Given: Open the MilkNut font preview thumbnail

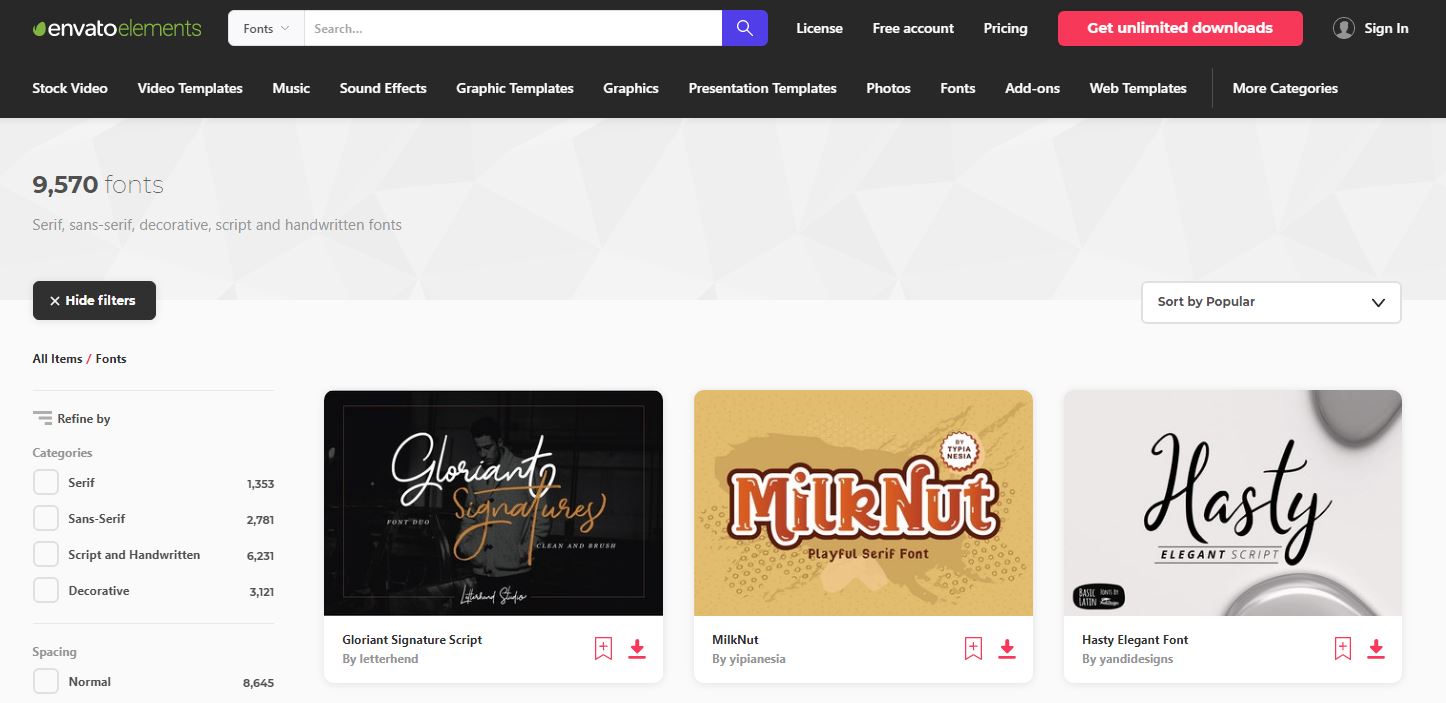Looking at the screenshot, I should [863, 503].
